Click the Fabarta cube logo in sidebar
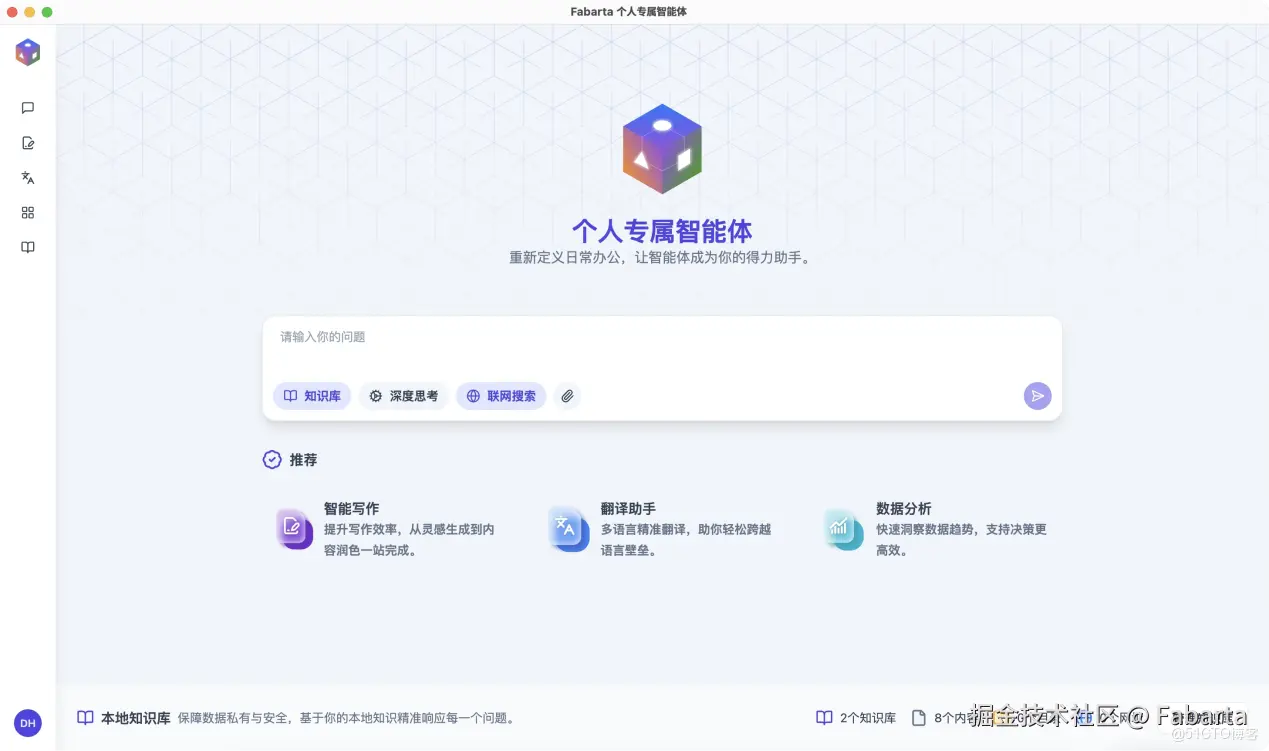 tap(27, 51)
